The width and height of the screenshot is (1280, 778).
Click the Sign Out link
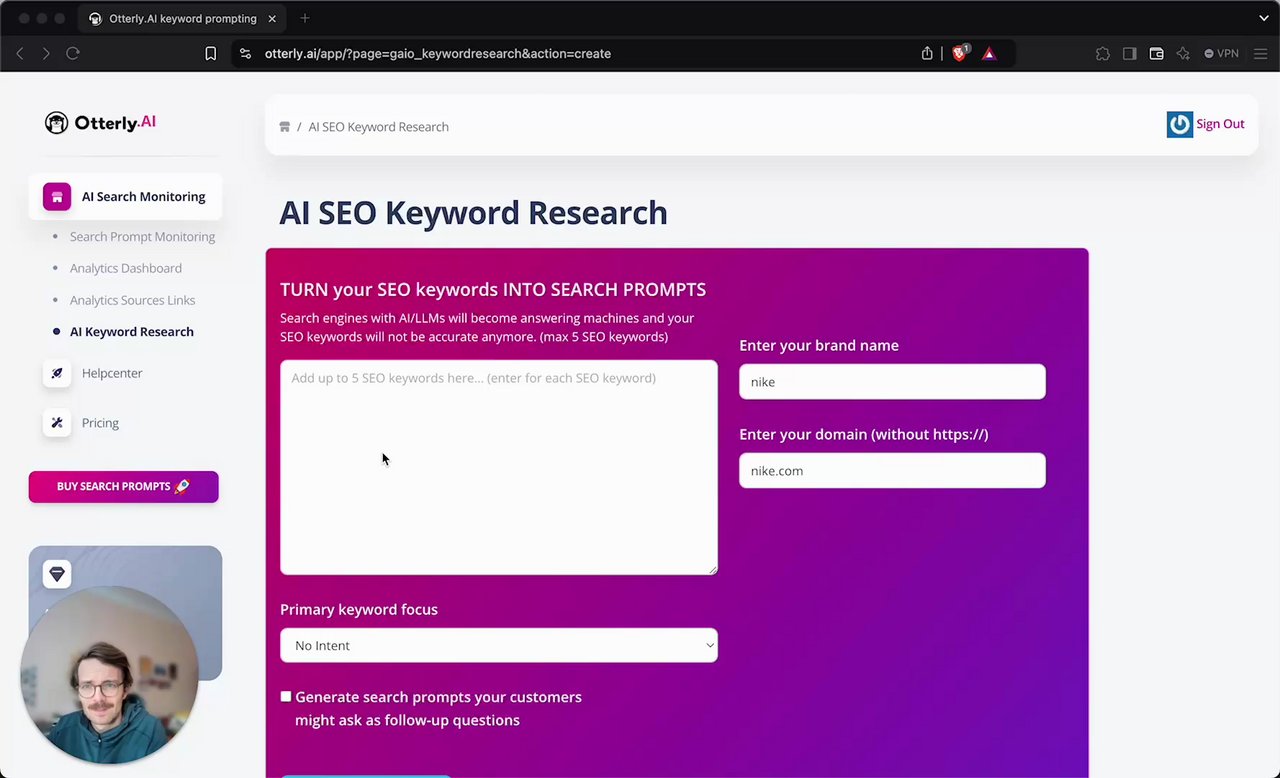pos(1220,124)
